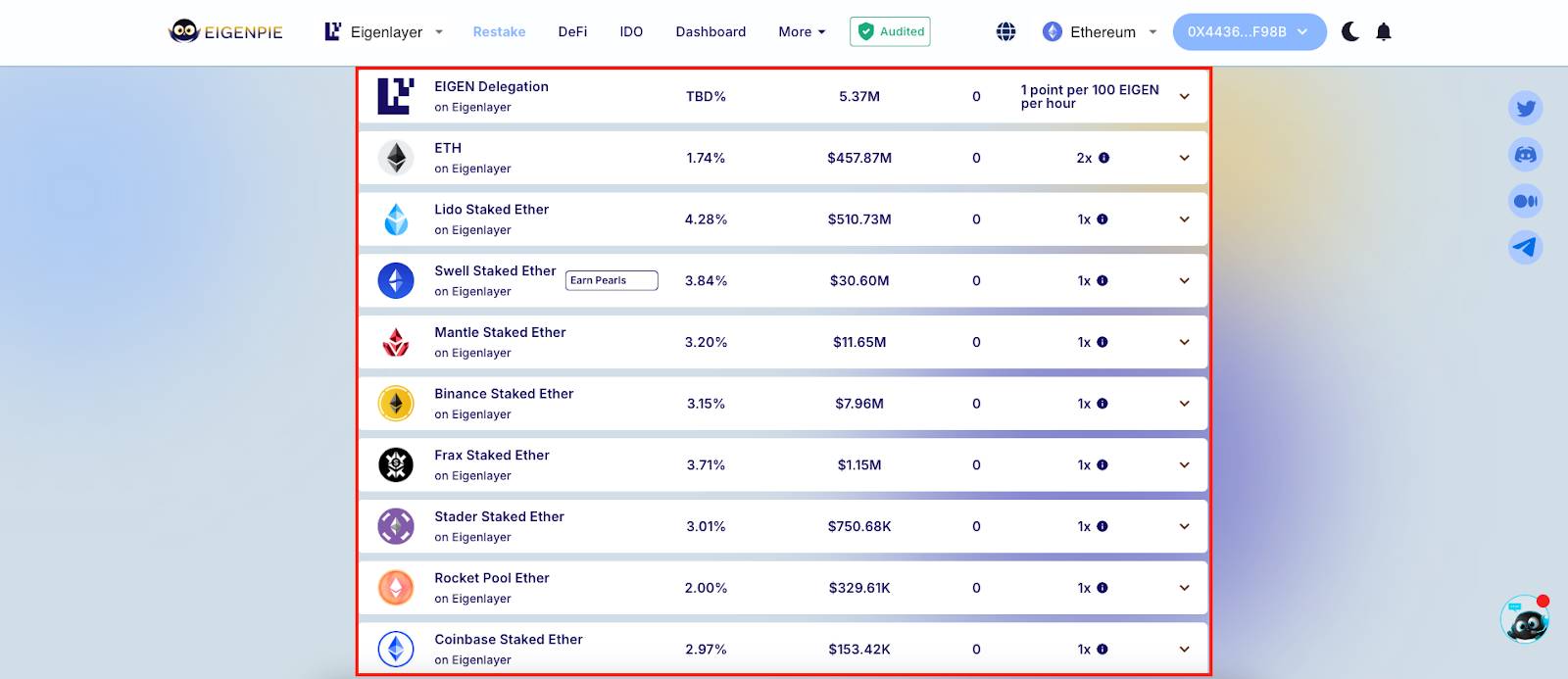Show info for Rocket Pool 1x multiplier
Viewport: 1568px width, 679px height.
(x=1102, y=588)
